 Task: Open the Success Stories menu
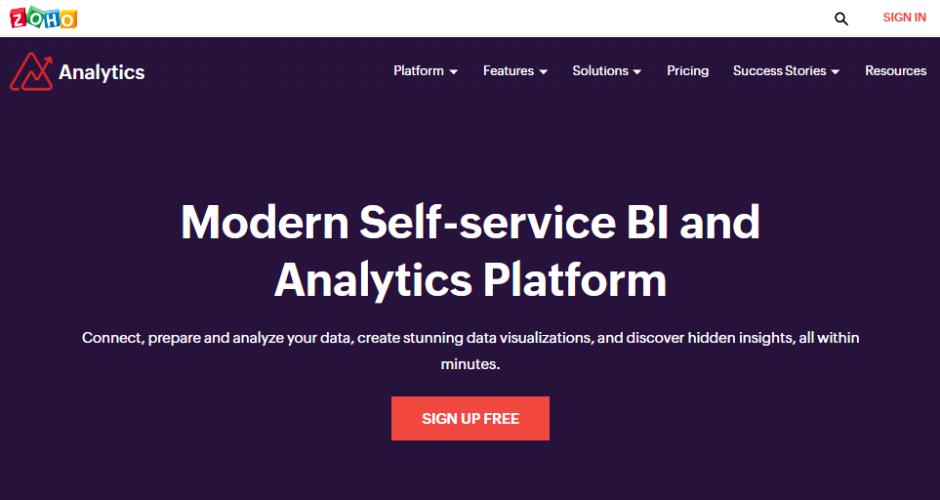click(x=779, y=71)
